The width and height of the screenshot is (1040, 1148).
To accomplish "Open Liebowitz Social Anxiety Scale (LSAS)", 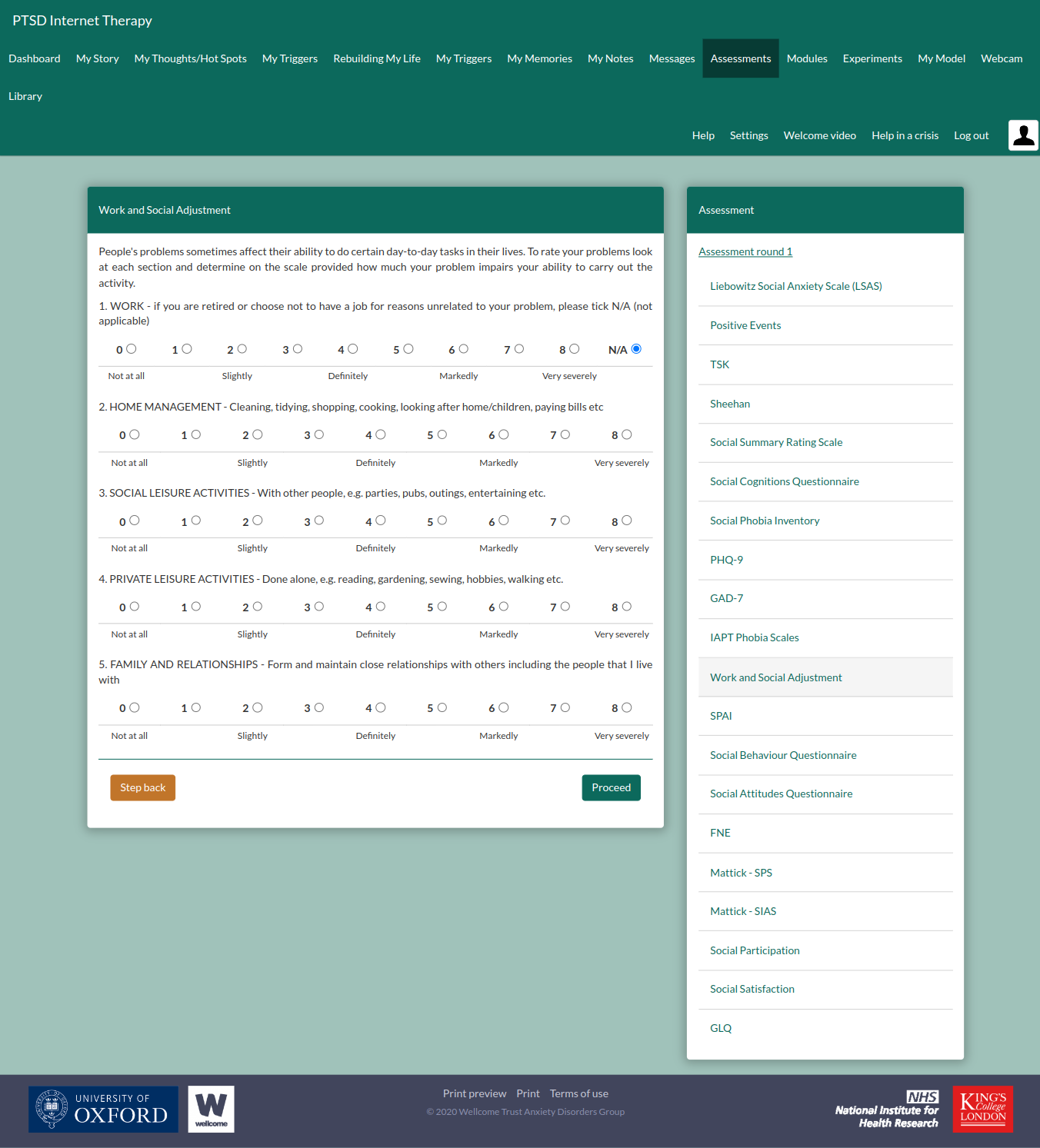I will click(x=795, y=286).
